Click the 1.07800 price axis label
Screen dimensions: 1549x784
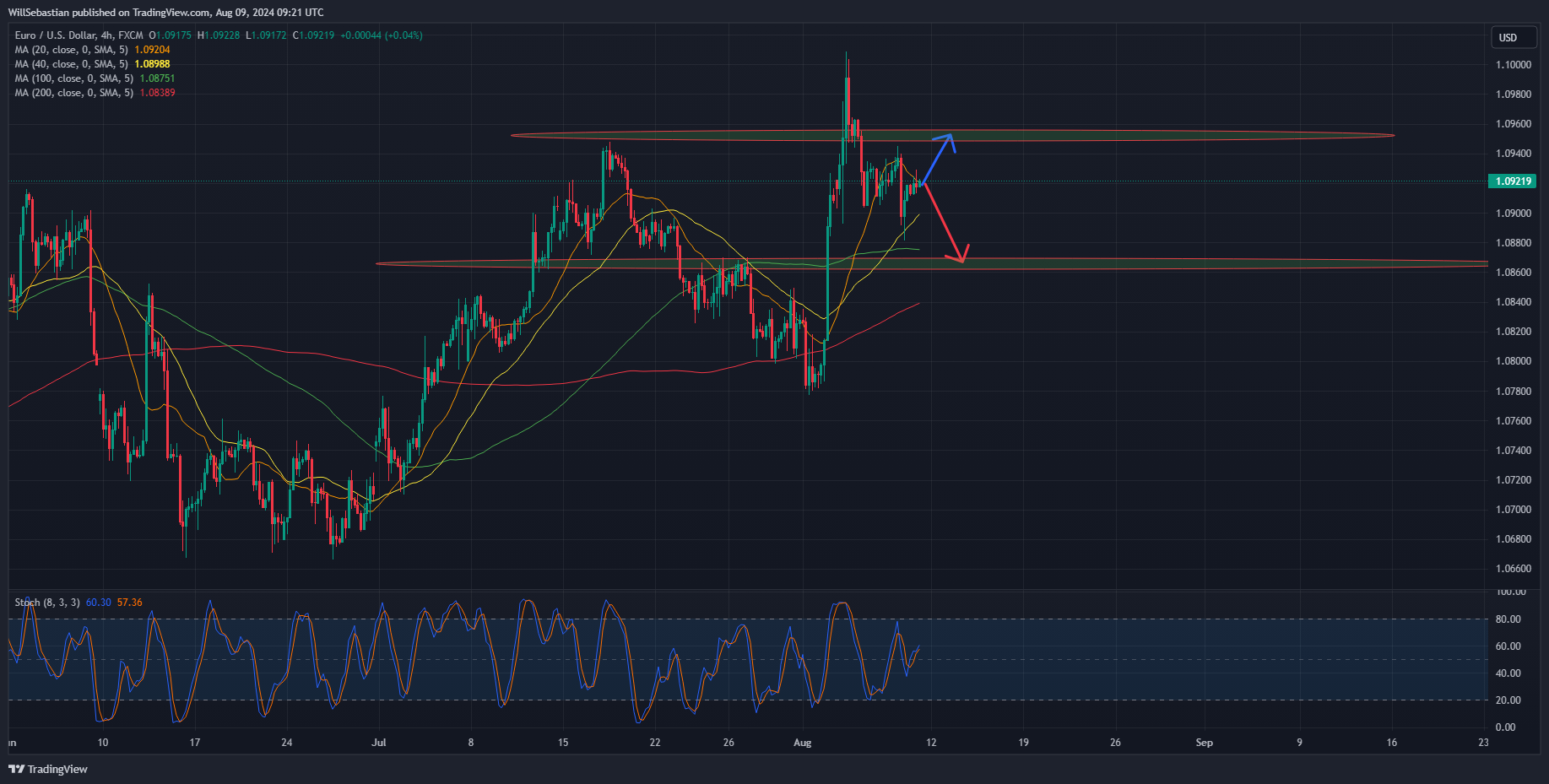1513,392
